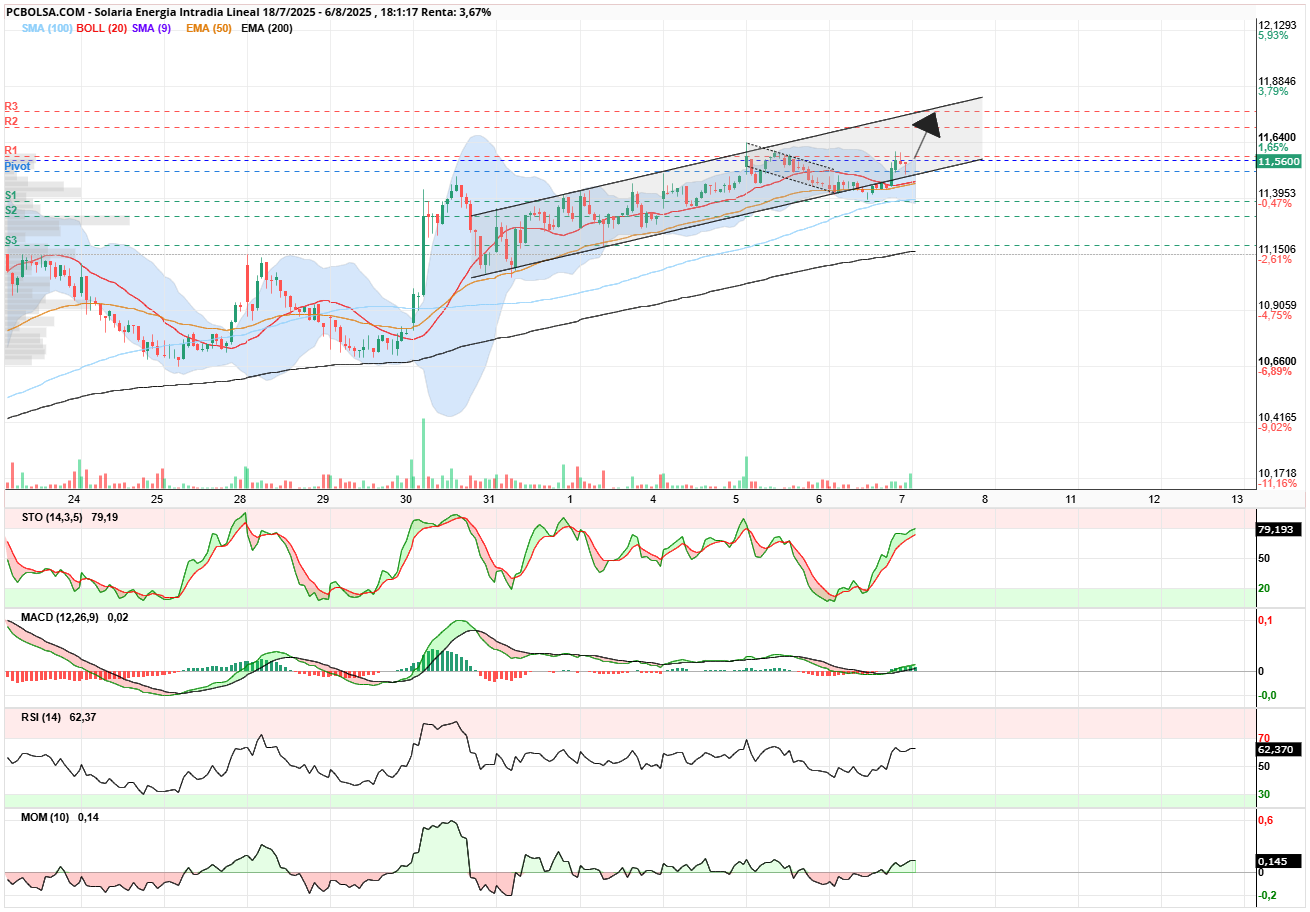Click the 11,3953 price axis value
1310x912 pixels.
pos(1278,193)
